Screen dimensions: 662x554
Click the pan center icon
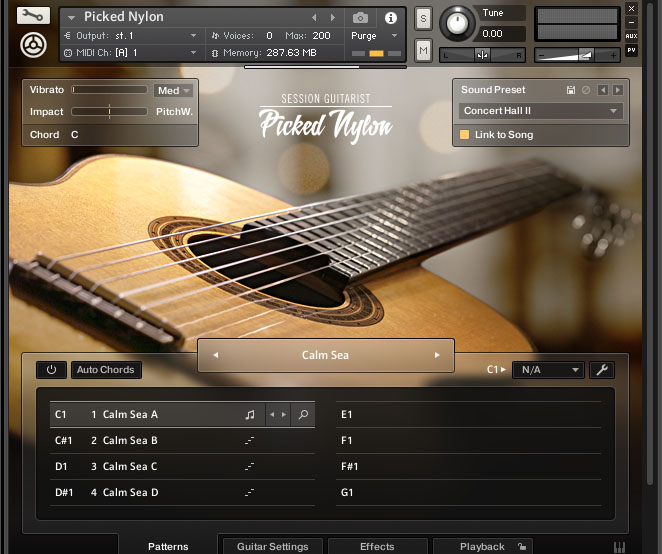[483, 55]
